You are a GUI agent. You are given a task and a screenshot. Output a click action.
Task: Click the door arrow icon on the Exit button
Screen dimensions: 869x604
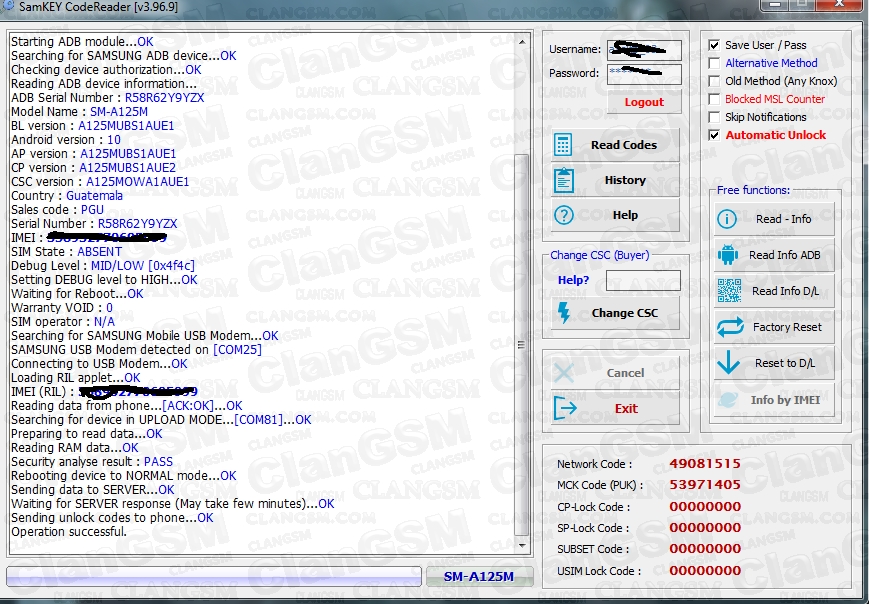[565, 408]
